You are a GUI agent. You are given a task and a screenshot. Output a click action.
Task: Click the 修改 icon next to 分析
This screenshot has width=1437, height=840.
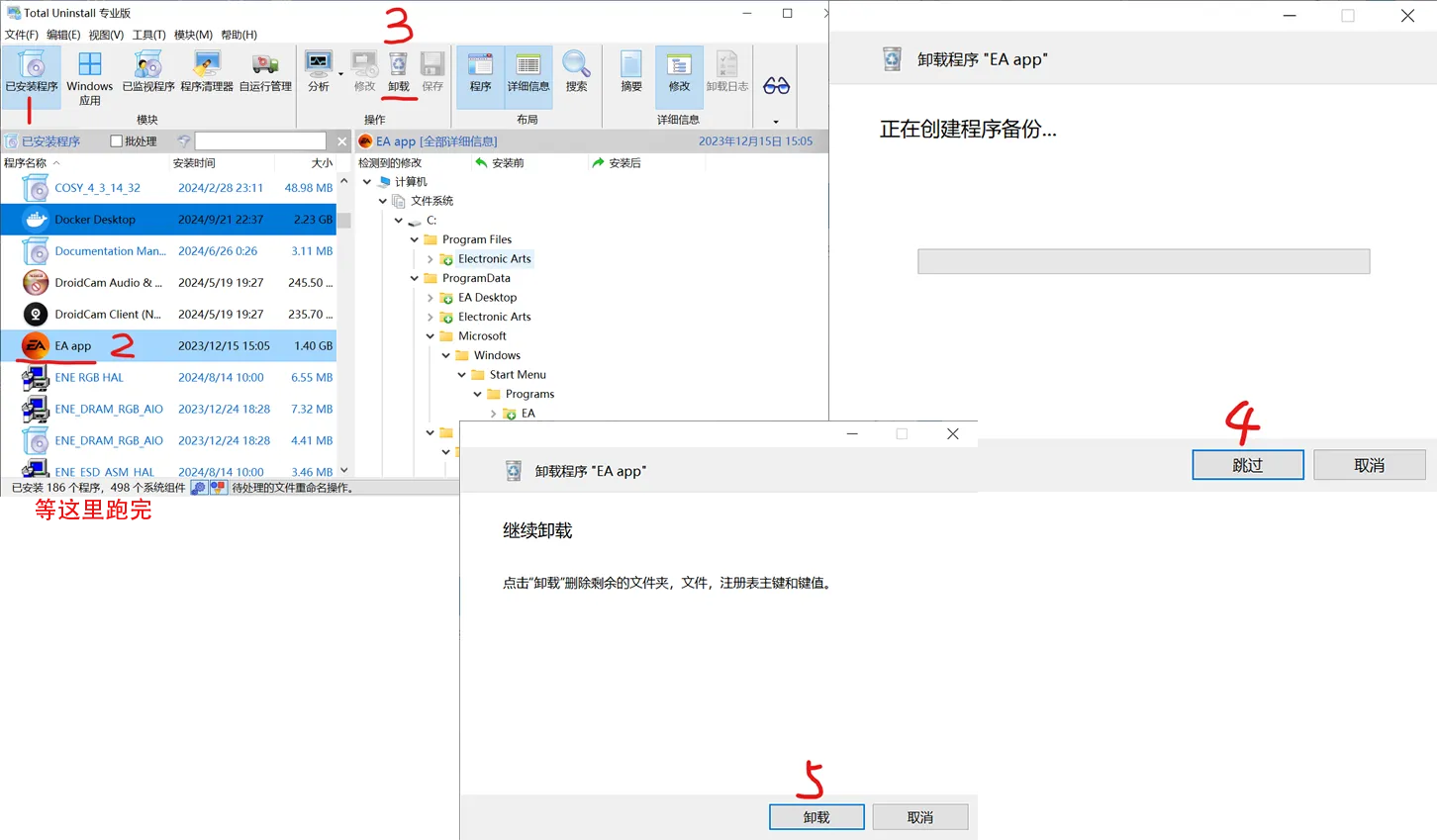(x=364, y=72)
